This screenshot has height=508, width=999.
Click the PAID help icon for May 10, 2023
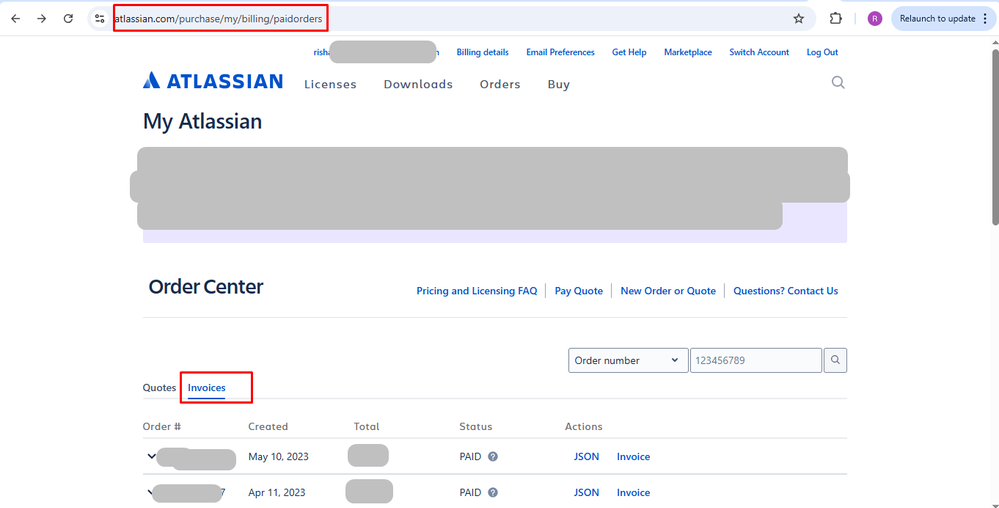492,456
